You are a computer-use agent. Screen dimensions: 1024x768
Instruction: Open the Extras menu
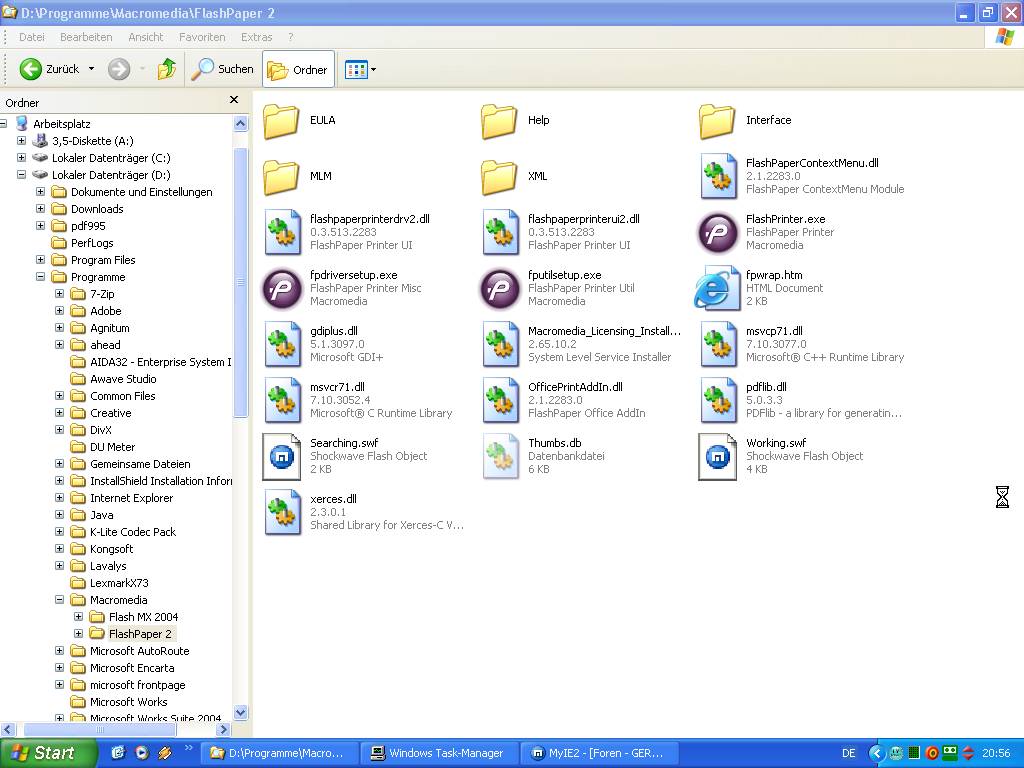click(256, 37)
